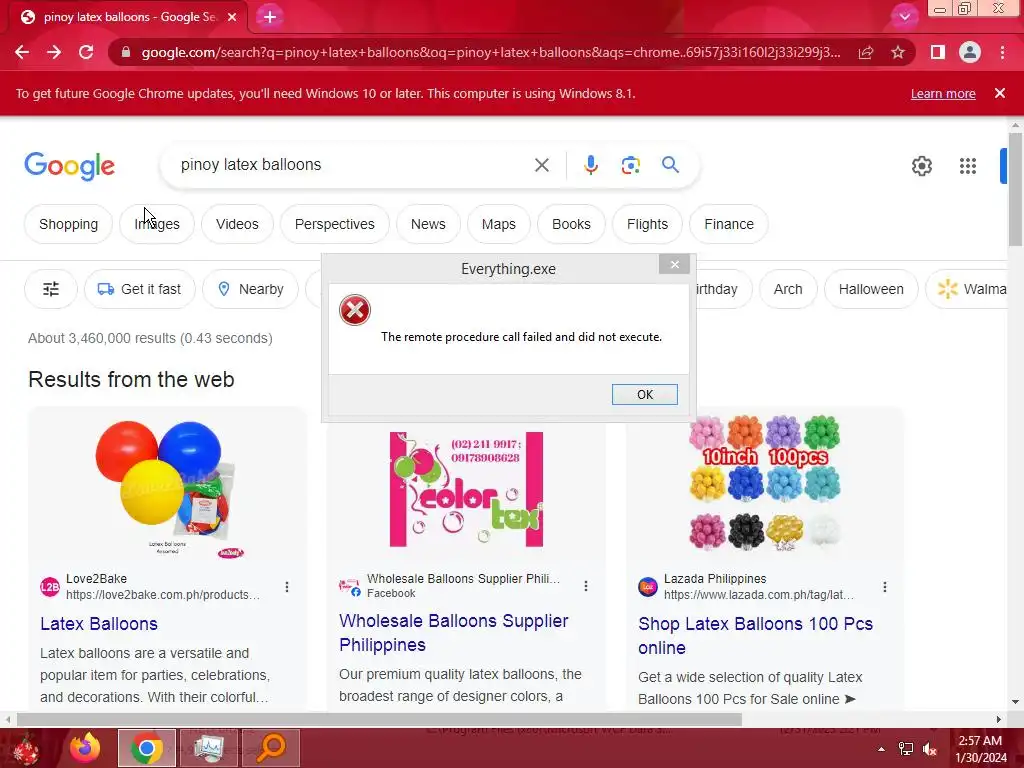Image resolution: width=1024 pixels, height=768 pixels.
Task: Open the taskbar clock and date
Action: pos(980,749)
